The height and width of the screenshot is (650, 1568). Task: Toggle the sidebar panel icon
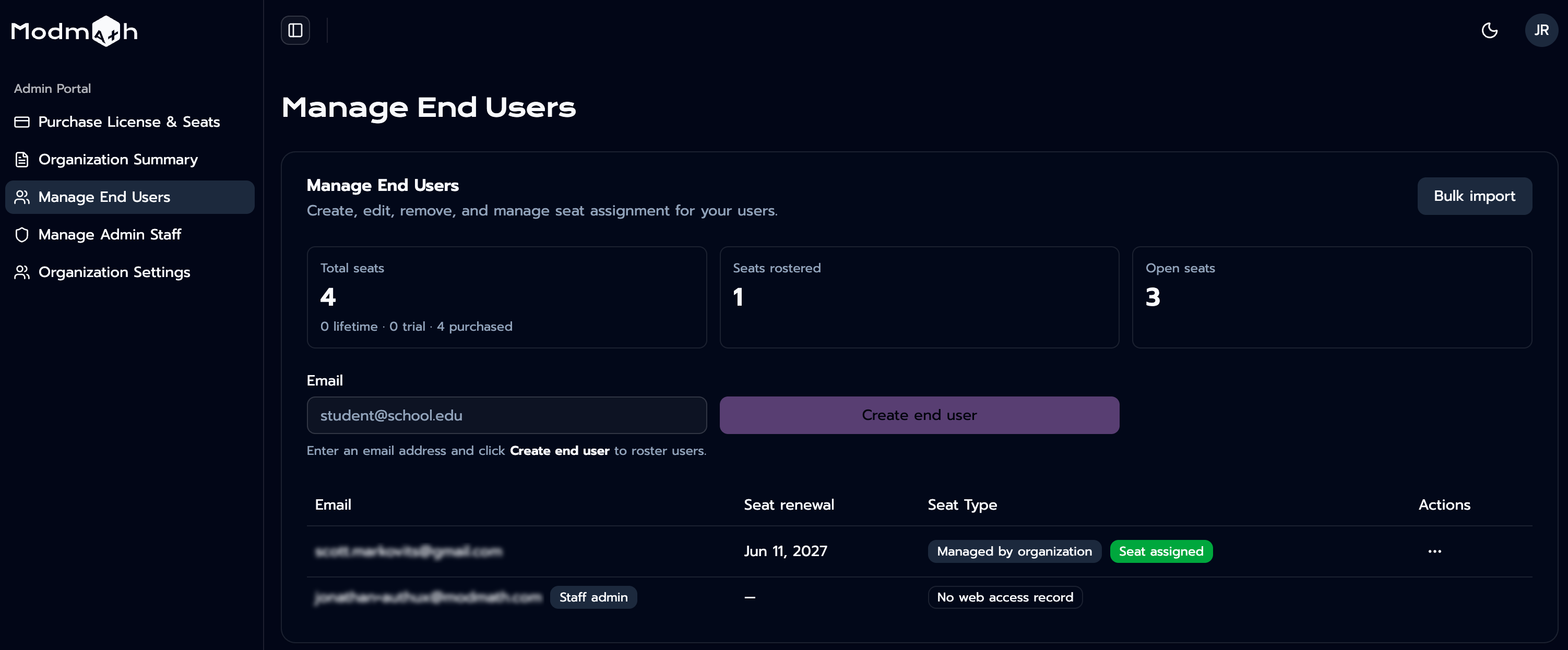(x=295, y=30)
